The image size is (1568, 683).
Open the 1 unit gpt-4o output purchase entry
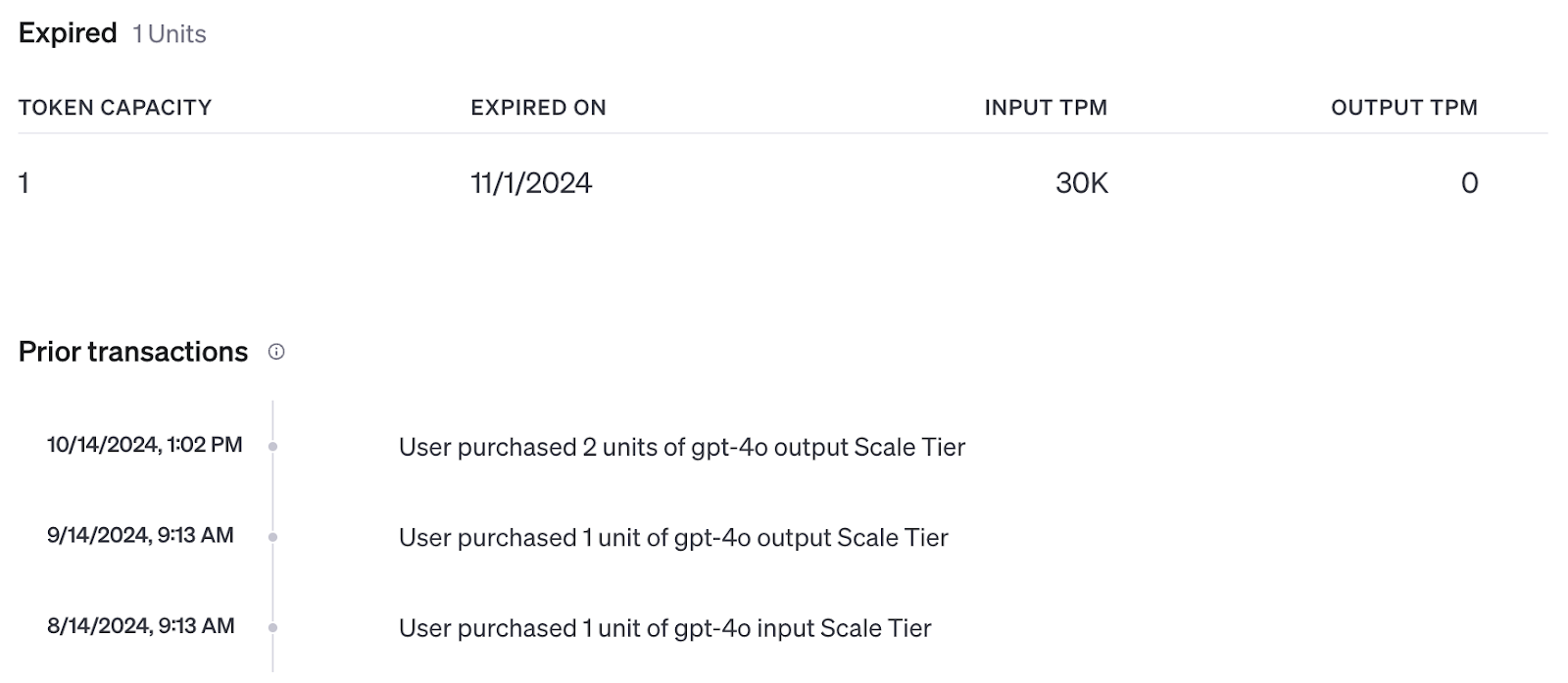point(673,538)
